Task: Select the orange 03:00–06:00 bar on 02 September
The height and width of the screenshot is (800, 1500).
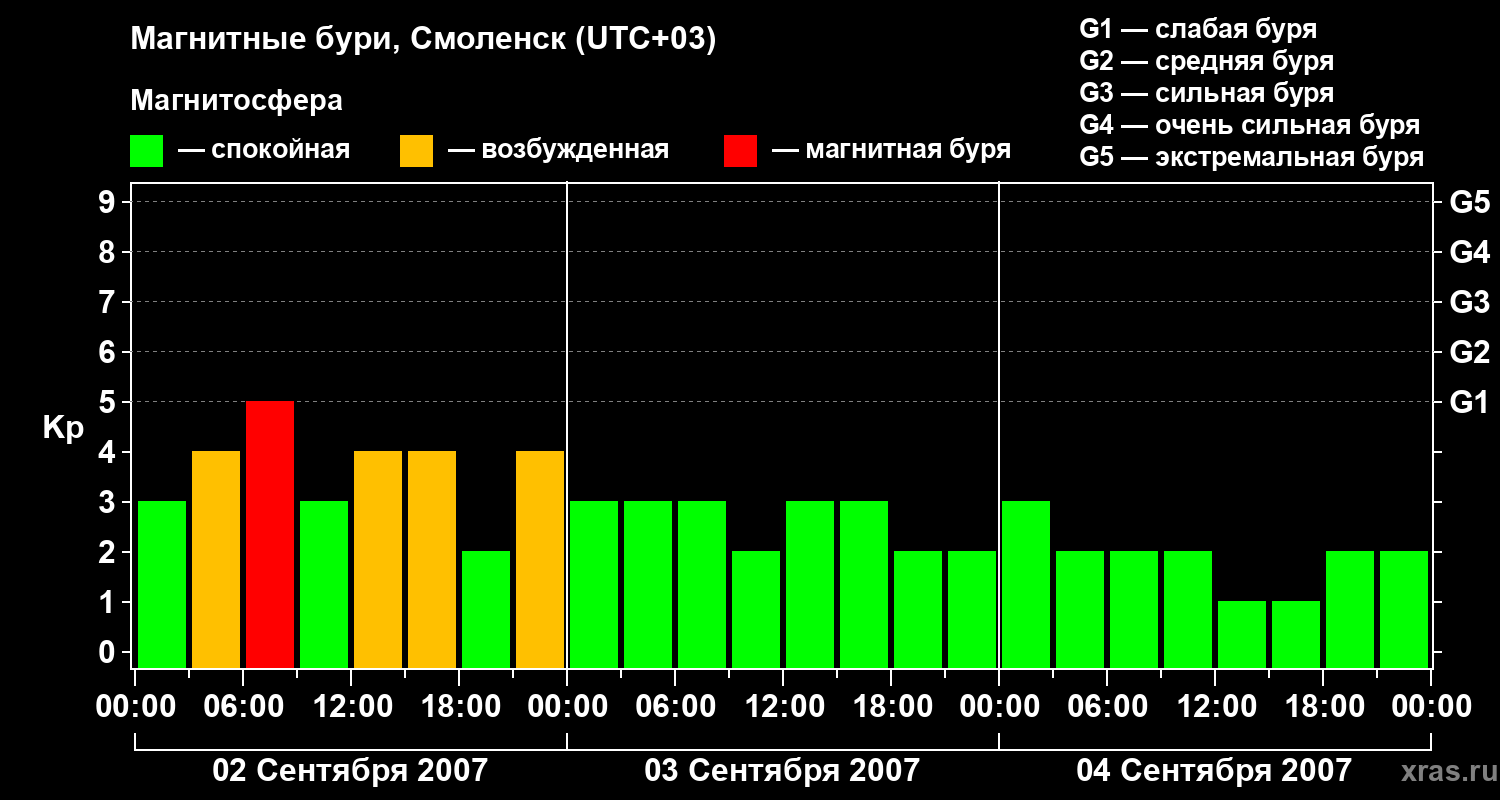Action: click(216, 560)
